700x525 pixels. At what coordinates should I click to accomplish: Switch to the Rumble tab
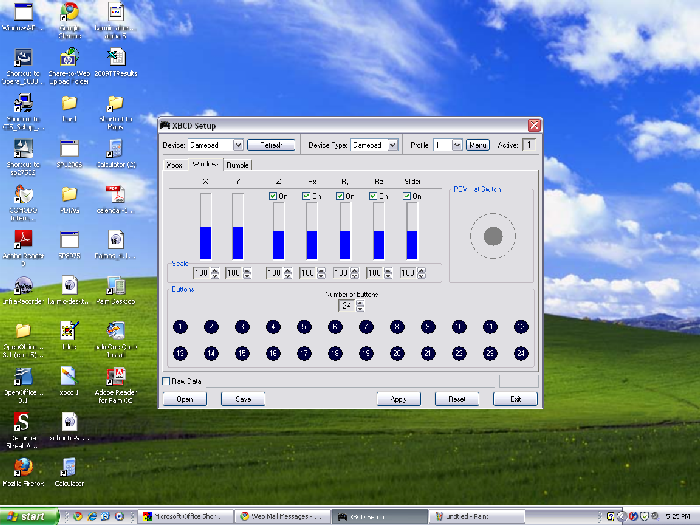click(x=237, y=164)
